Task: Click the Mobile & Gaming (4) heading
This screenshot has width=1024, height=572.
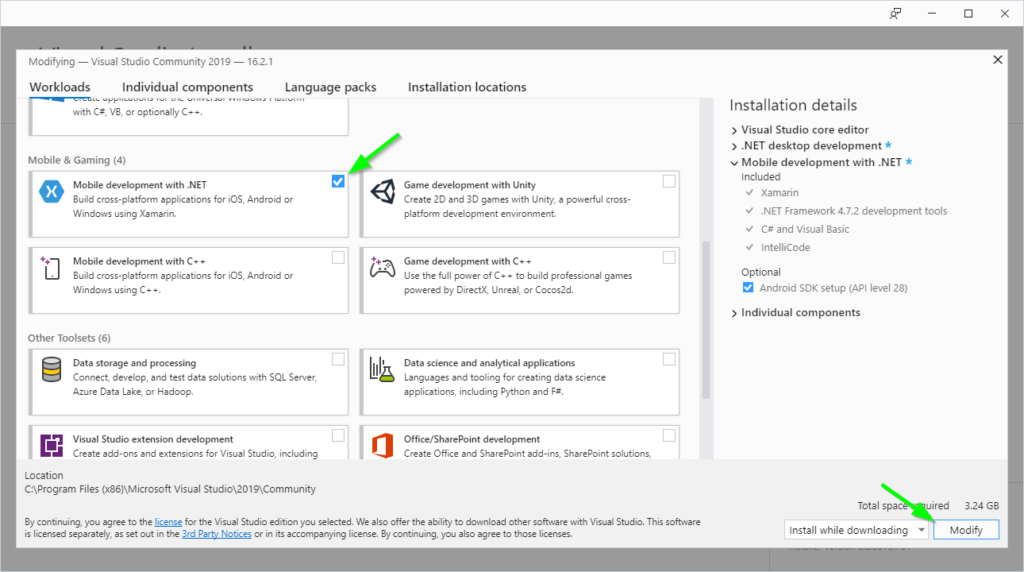Action: 76,160
